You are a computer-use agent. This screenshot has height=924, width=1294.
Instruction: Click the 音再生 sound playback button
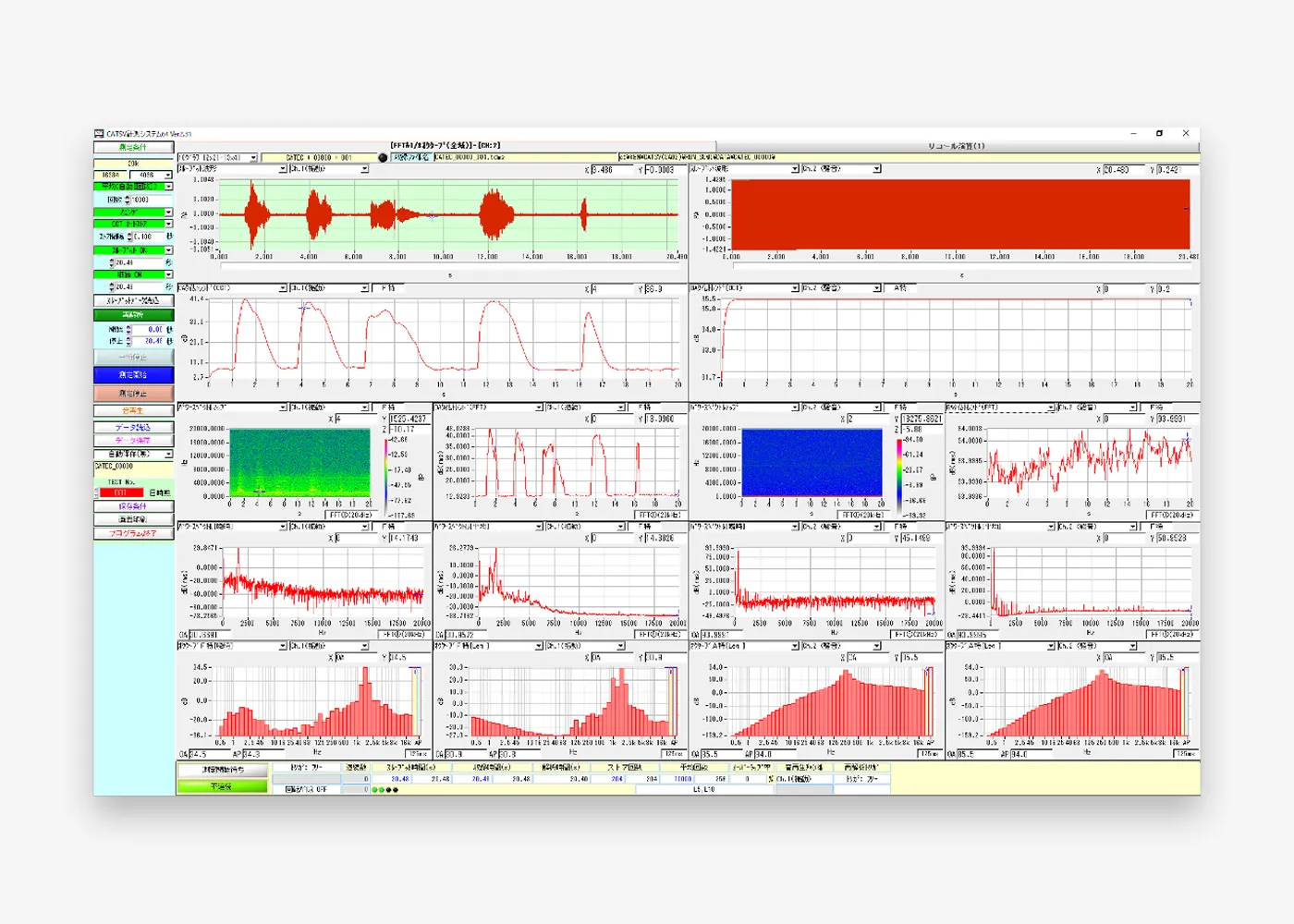pos(133,410)
